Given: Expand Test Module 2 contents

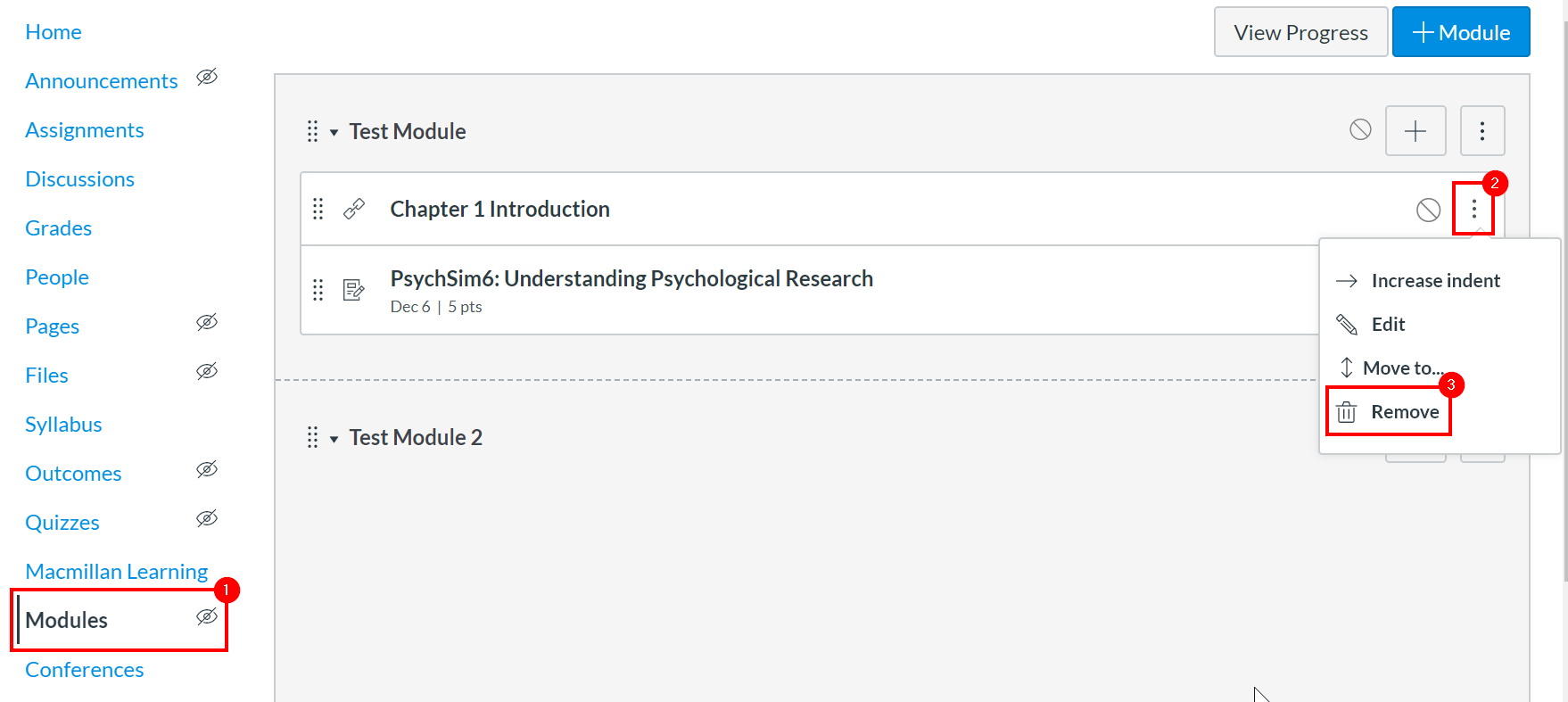Looking at the screenshot, I should pyautogui.click(x=332, y=437).
